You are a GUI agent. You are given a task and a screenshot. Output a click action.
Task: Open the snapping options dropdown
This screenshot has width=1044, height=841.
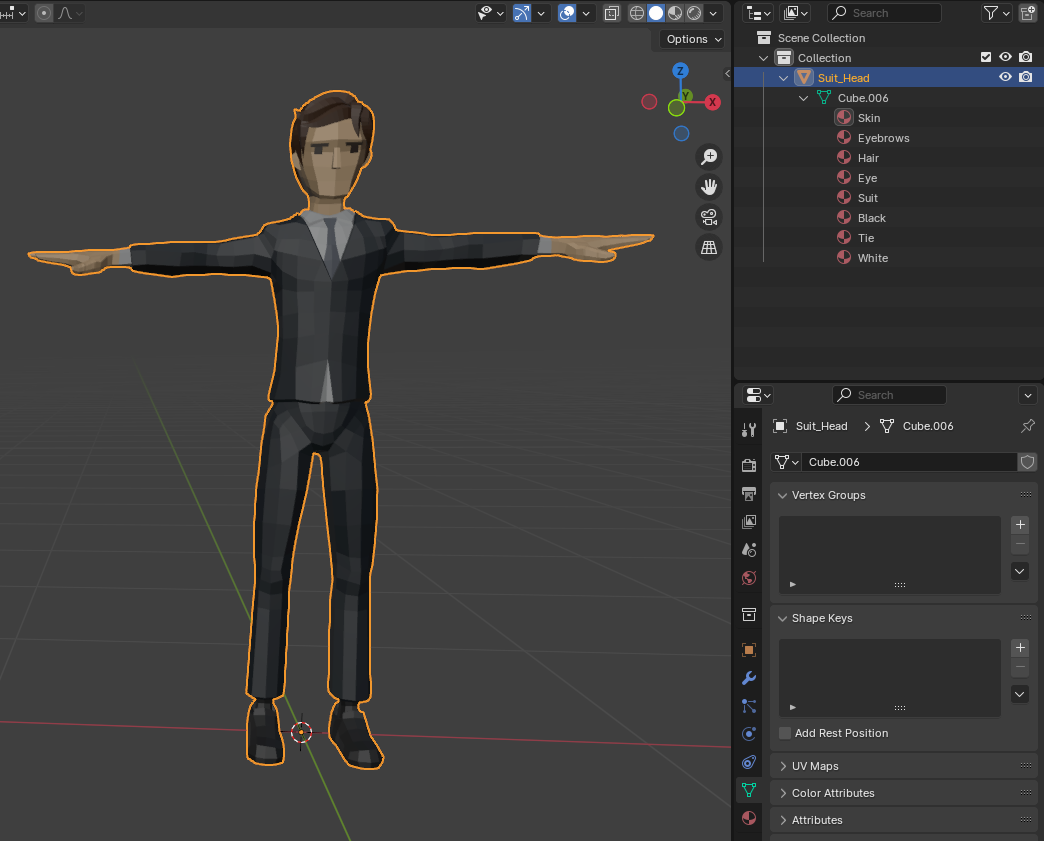pyautogui.click(x=542, y=13)
